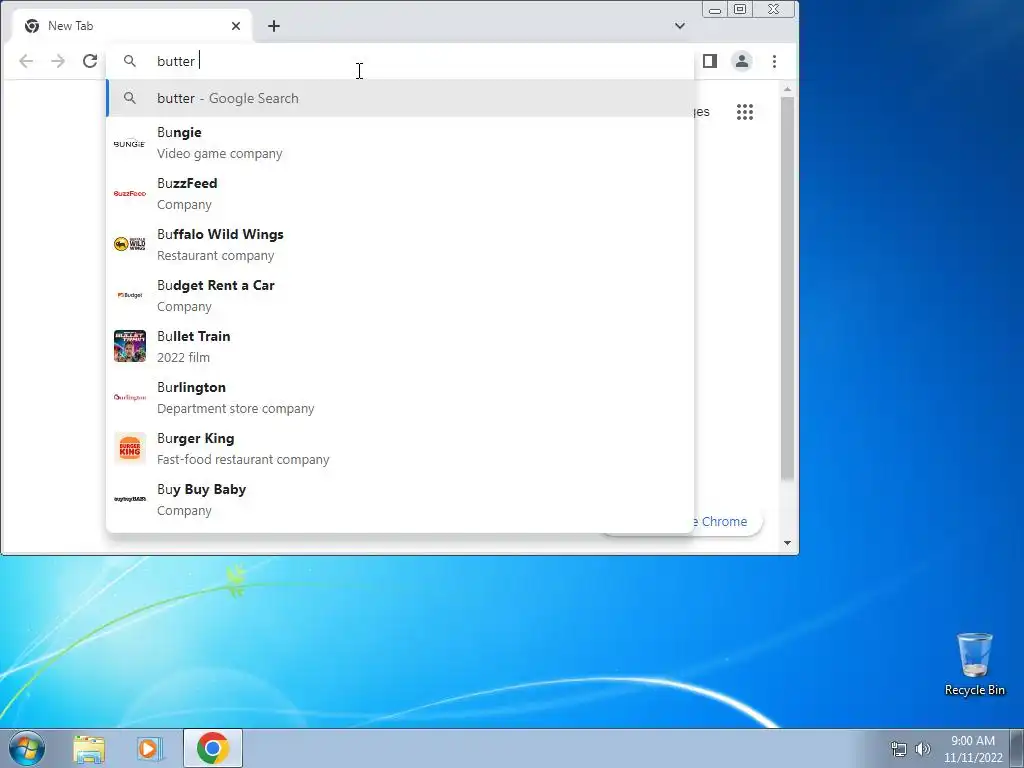Add a new tab with the plus button
This screenshot has width=1024, height=768.
click(274, 26)
